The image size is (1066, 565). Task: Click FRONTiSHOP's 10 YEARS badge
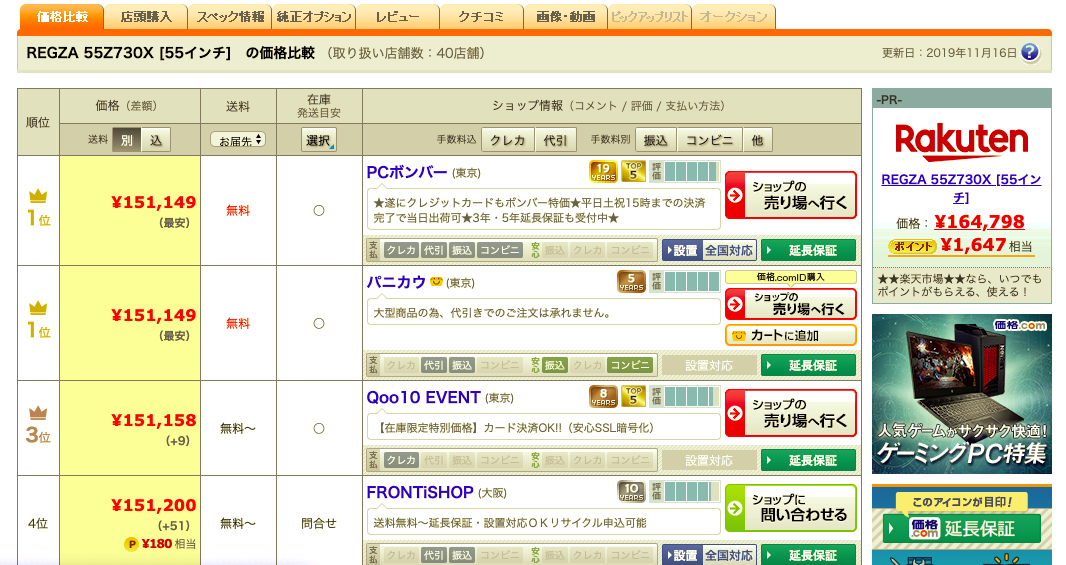click(x=632, y=492)
